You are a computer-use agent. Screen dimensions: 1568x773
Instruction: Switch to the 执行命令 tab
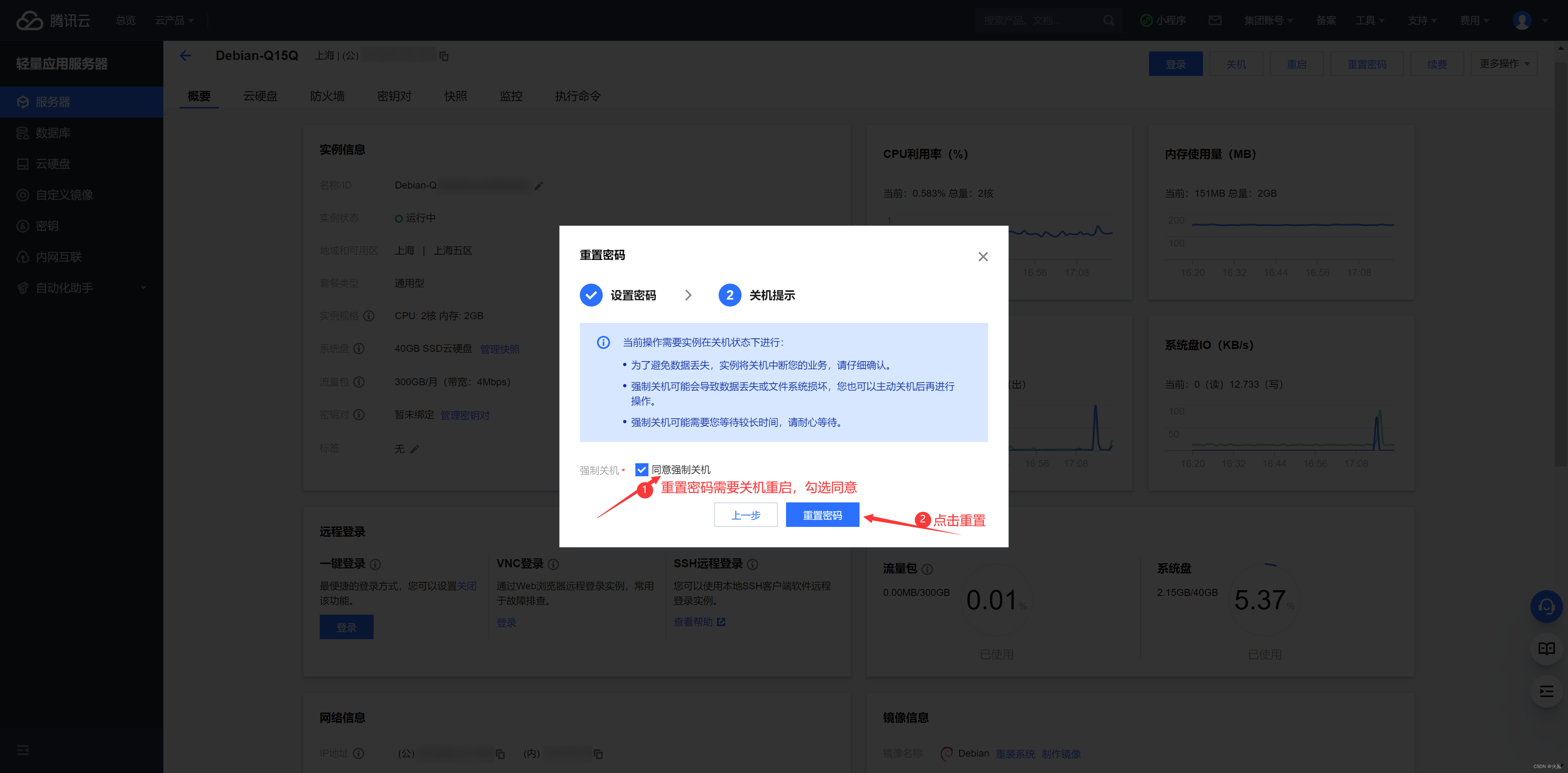click(x=578, y=96)
